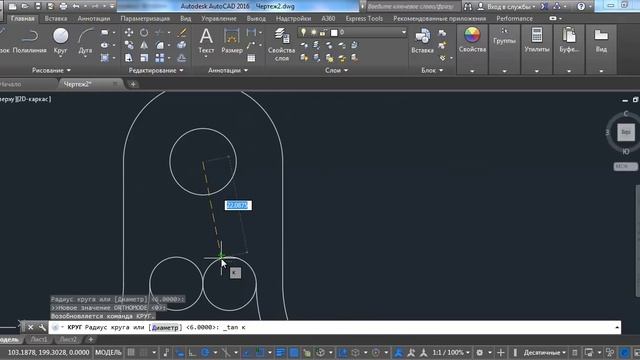This screenshot has height=360, width=640.
Task: Click the Undo arrow in quick access toolbar
Action: pyautogui.click(x=76, y=6)
